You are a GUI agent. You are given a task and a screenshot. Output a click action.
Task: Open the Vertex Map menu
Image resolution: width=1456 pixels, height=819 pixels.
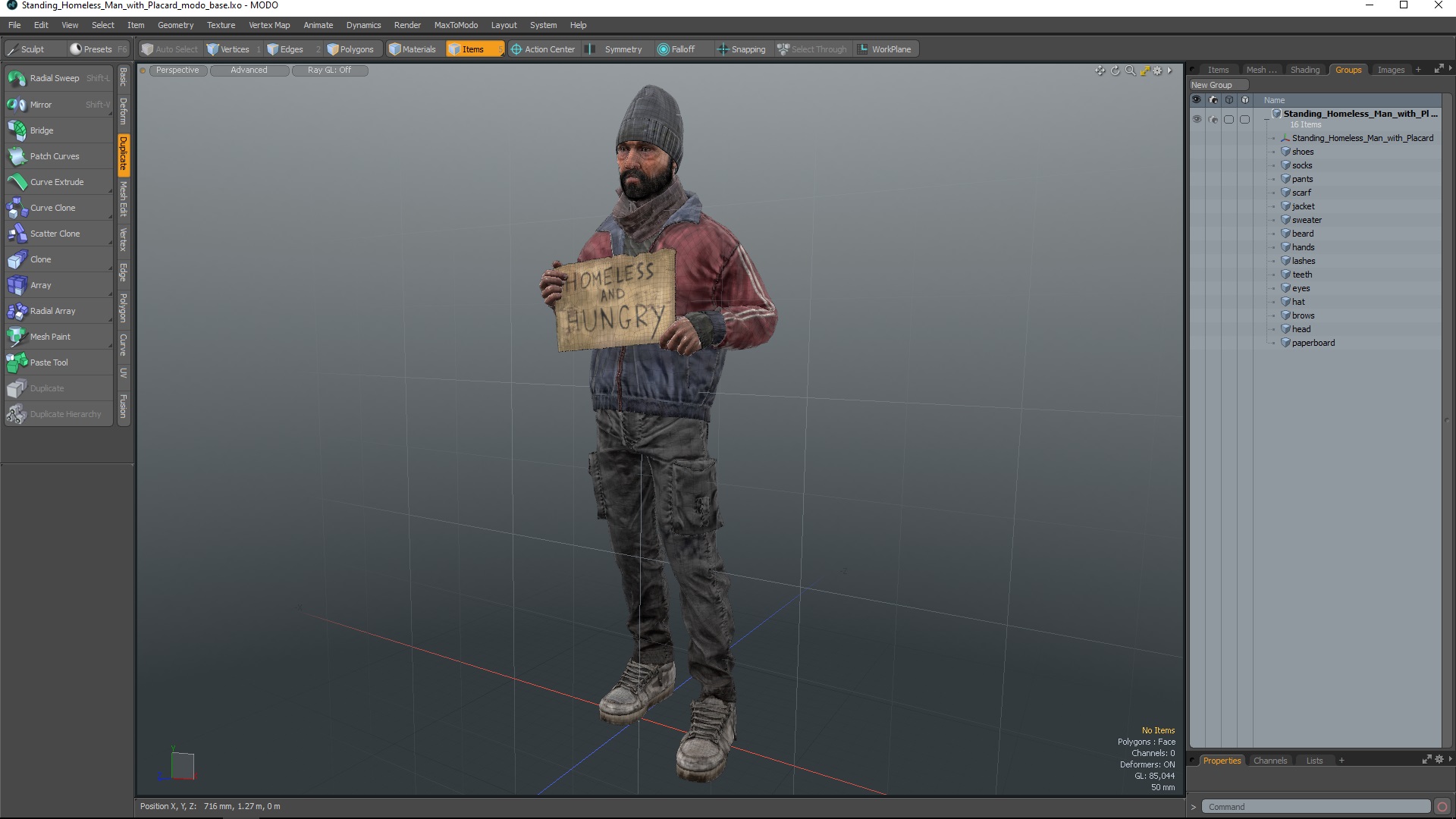pos(269,25)
